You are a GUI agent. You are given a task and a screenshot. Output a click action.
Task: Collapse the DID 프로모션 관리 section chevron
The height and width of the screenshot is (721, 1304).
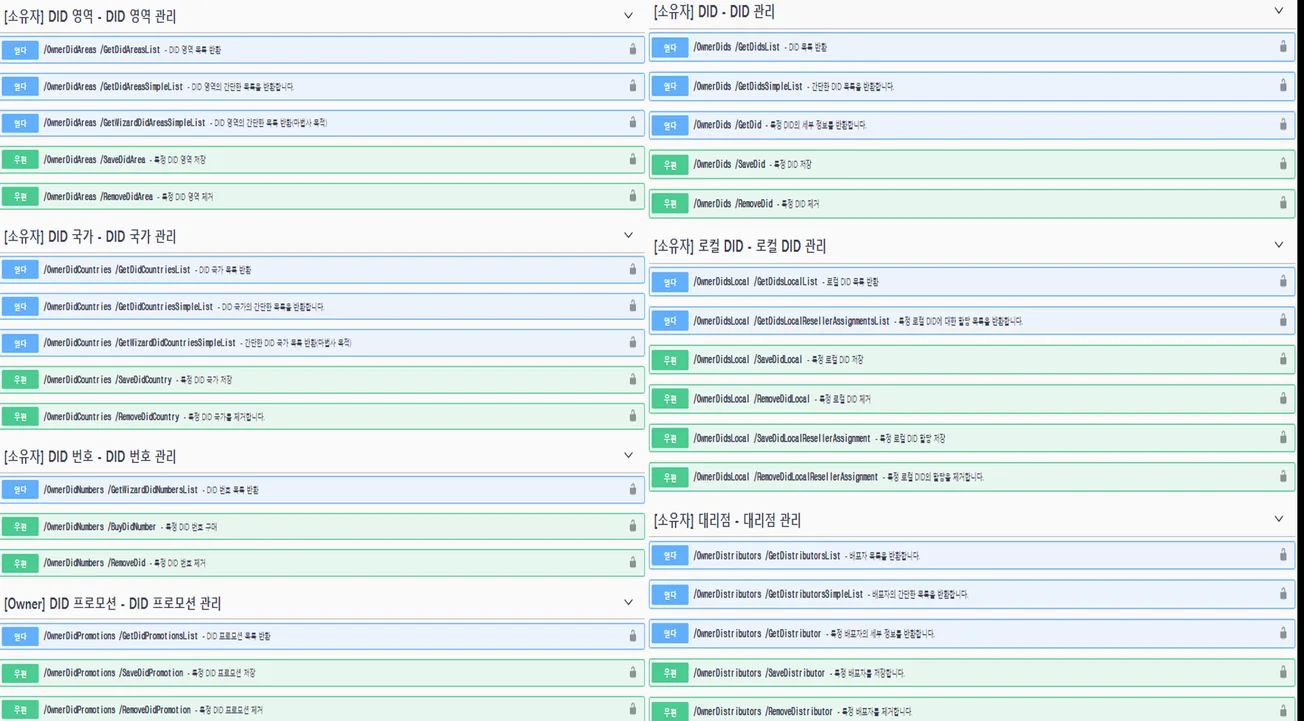pyautogui.click(x=628, y=603)
